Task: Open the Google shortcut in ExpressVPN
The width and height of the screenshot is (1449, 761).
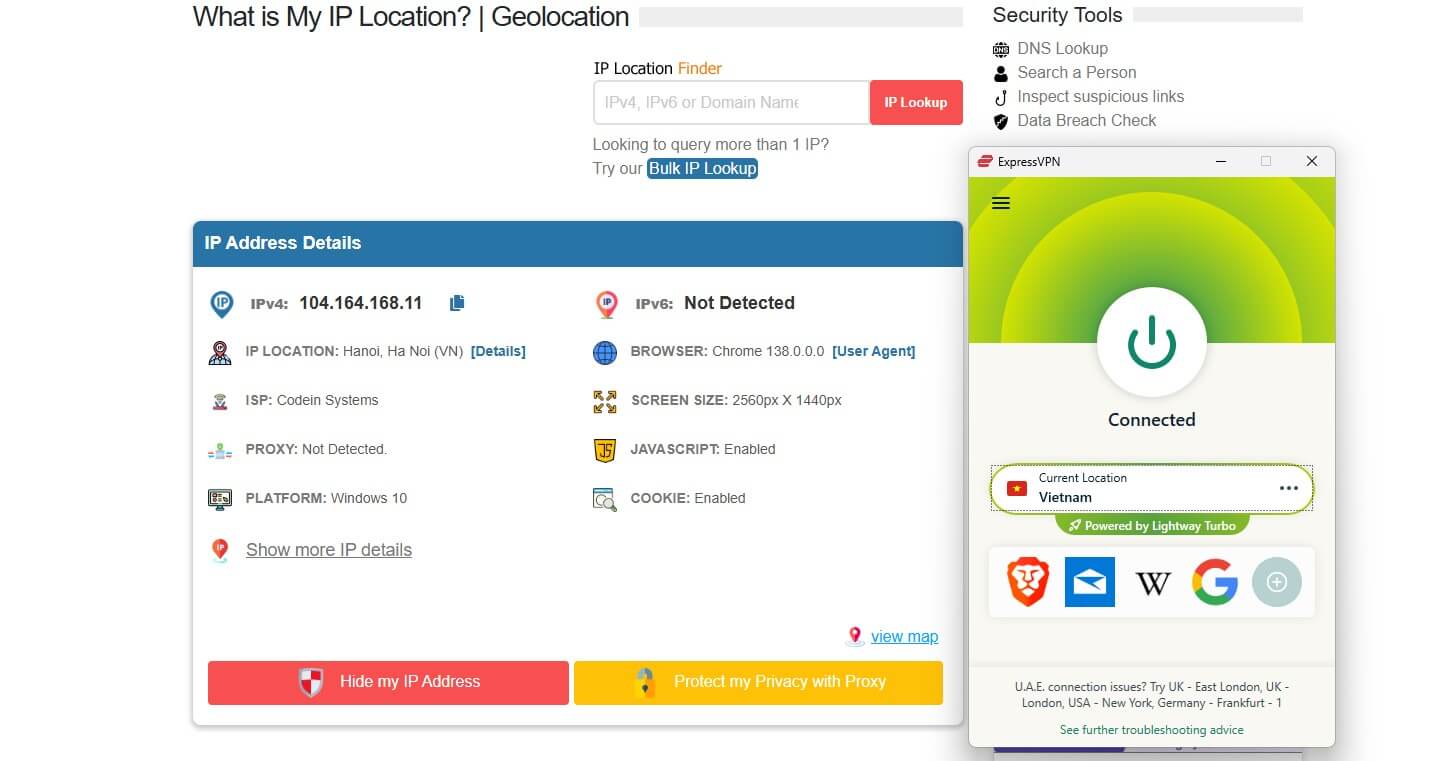Action: (1215, 581)
